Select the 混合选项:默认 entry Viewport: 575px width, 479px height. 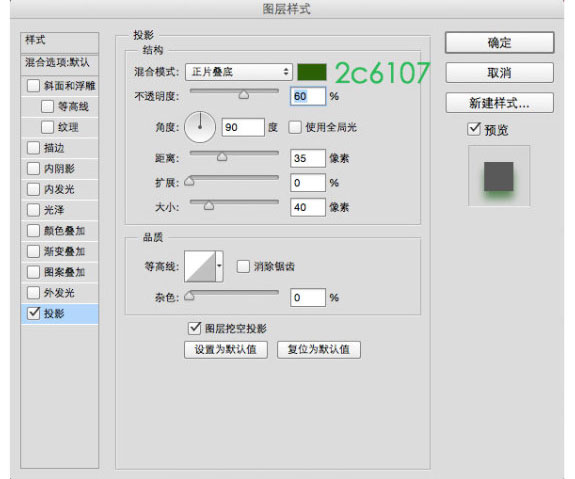click(60, 62)
